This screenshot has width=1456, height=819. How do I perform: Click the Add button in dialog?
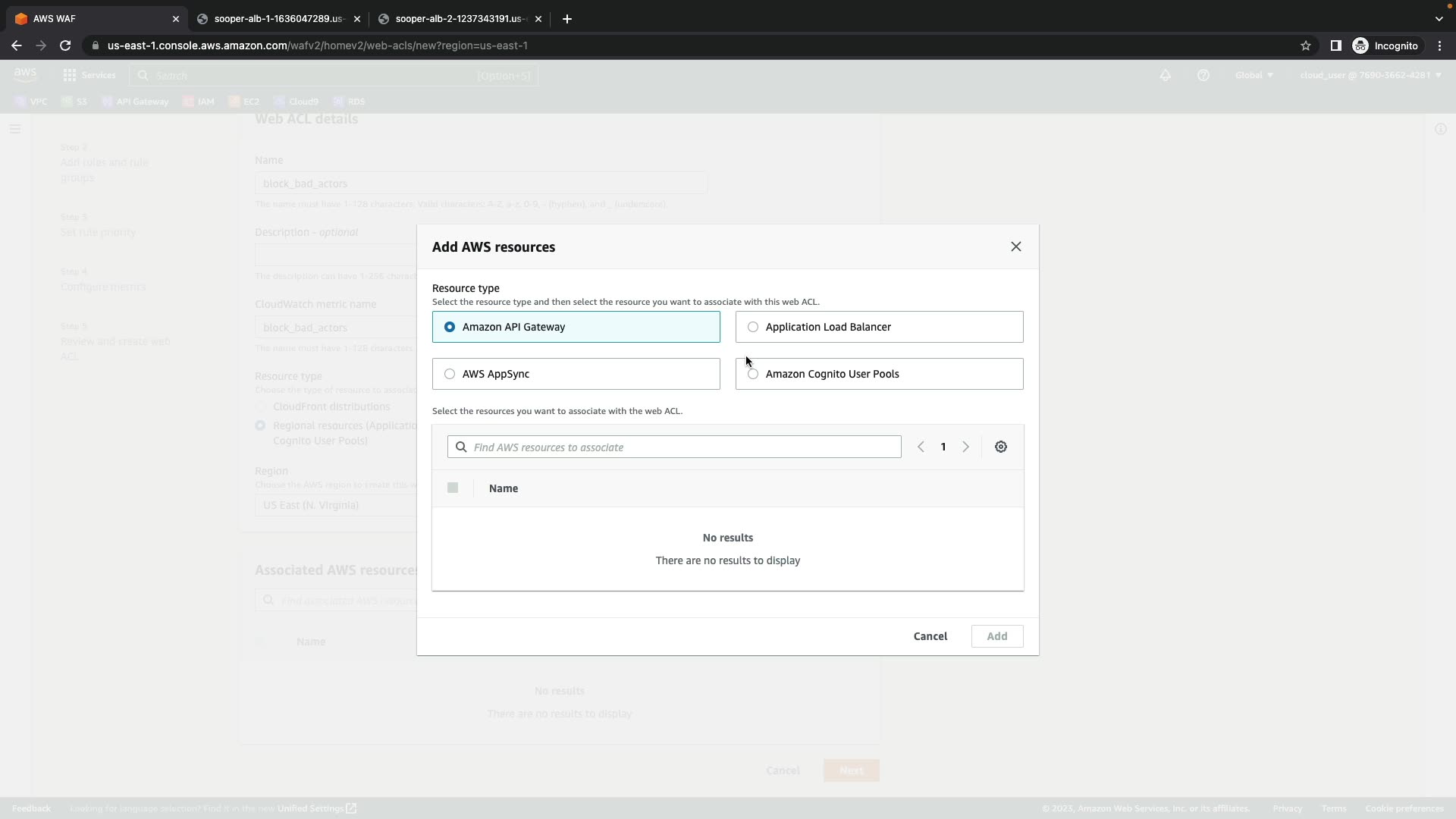point(996,637)
